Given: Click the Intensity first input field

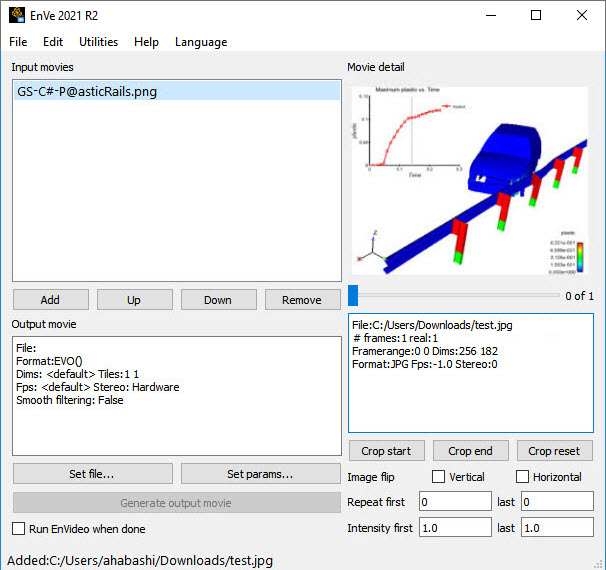Looking at the screenshot, I should pyautogui.click(x=455, y=527).
